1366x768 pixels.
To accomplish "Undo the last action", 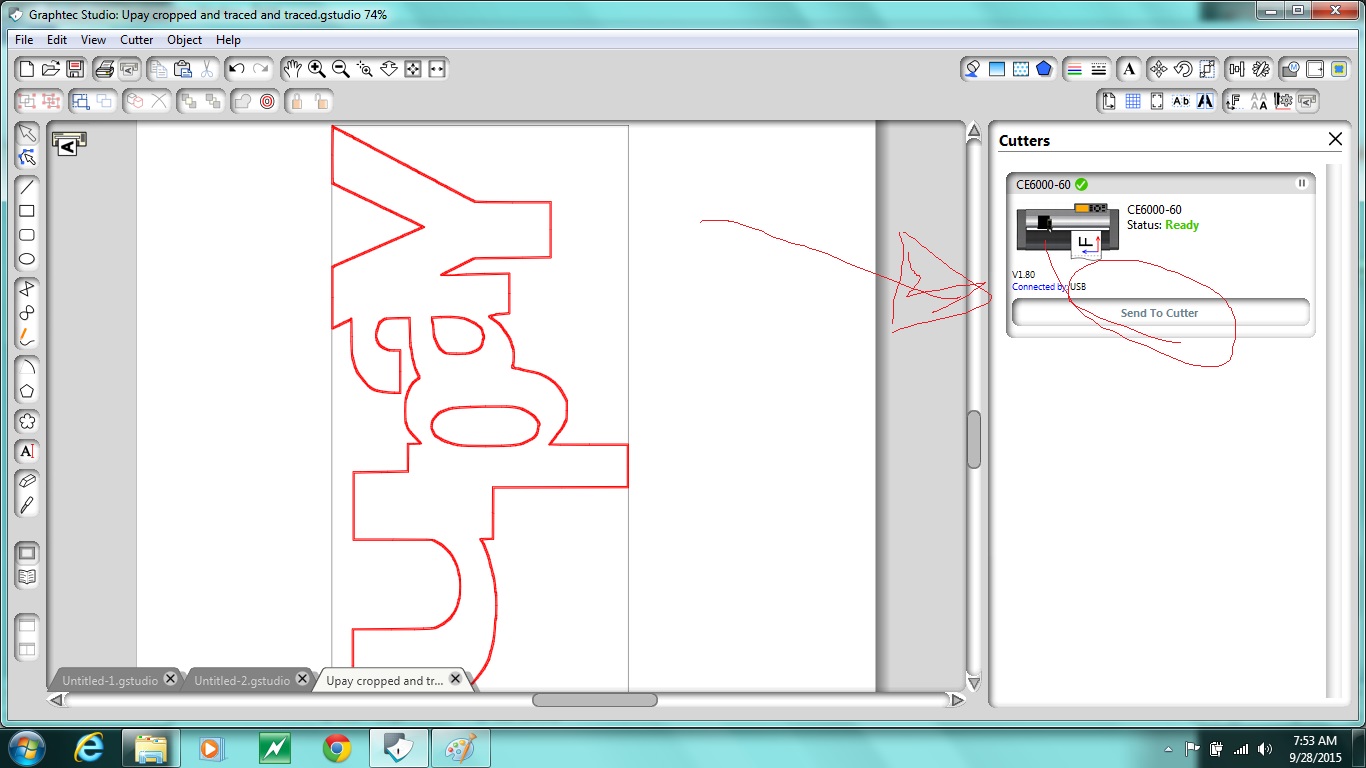I will [x=237, y=69].
